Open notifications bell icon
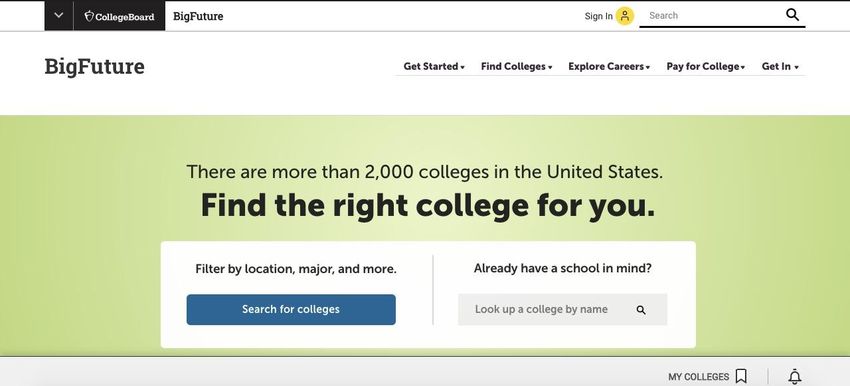Image resolution: width=850 pixels, height=386 pixels. coord(794,376)
